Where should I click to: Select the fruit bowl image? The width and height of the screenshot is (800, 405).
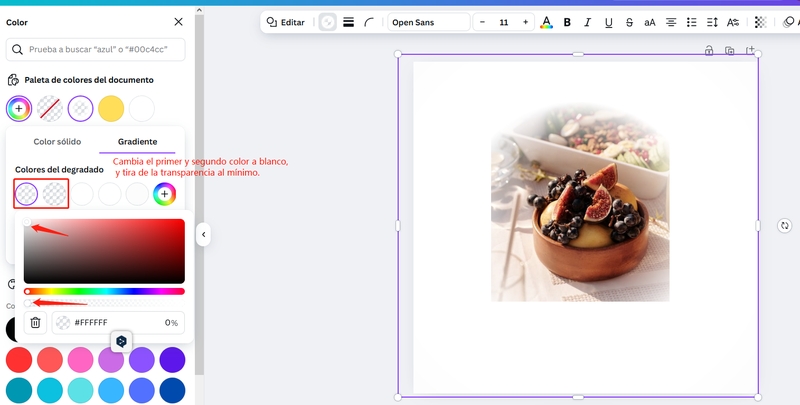580,203
